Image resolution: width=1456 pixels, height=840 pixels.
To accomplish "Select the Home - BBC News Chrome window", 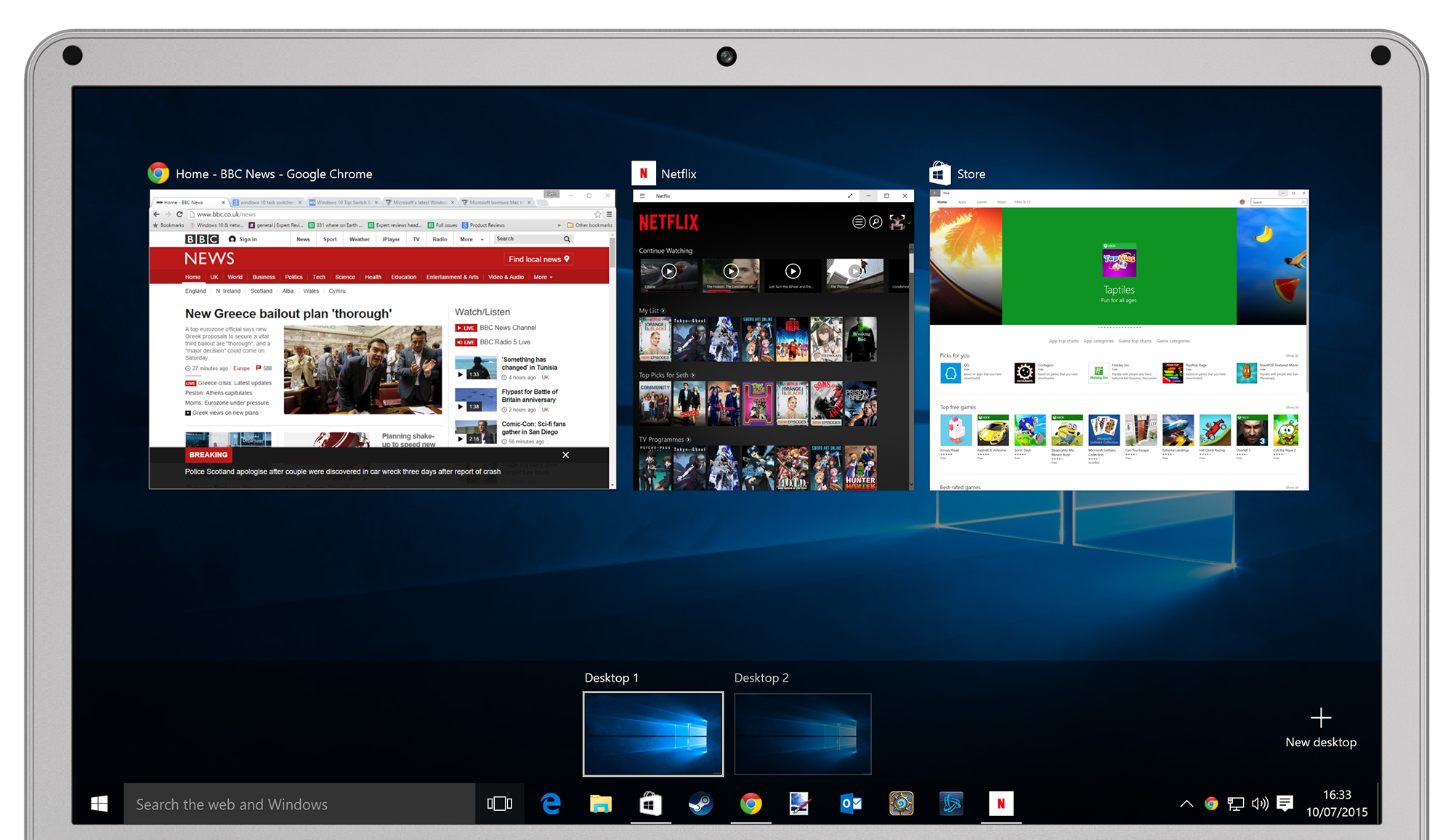I will click(x=382, y=340).
